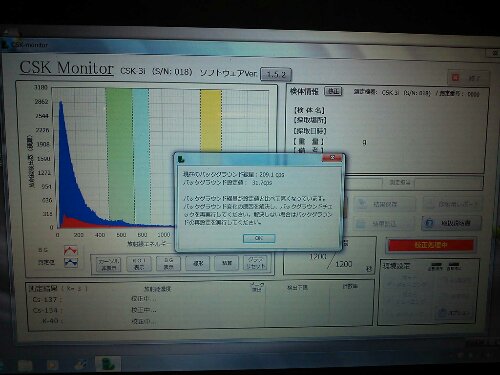Toggle the ROI display button

click(139, 264)
